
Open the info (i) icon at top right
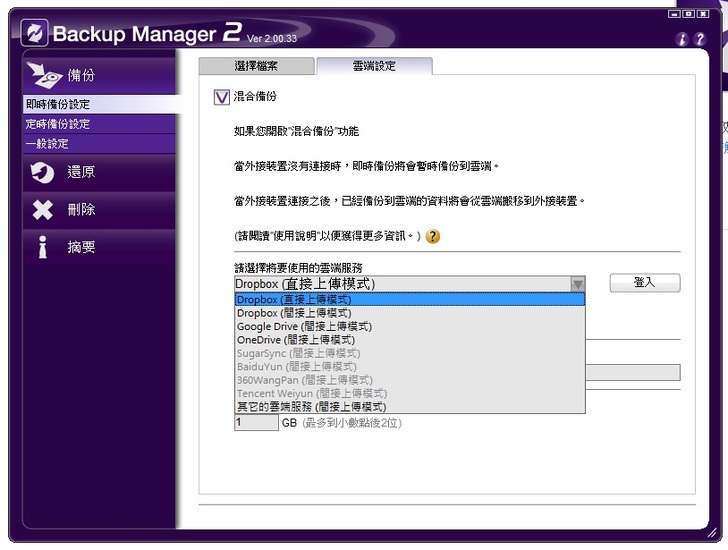coord(682,39)
